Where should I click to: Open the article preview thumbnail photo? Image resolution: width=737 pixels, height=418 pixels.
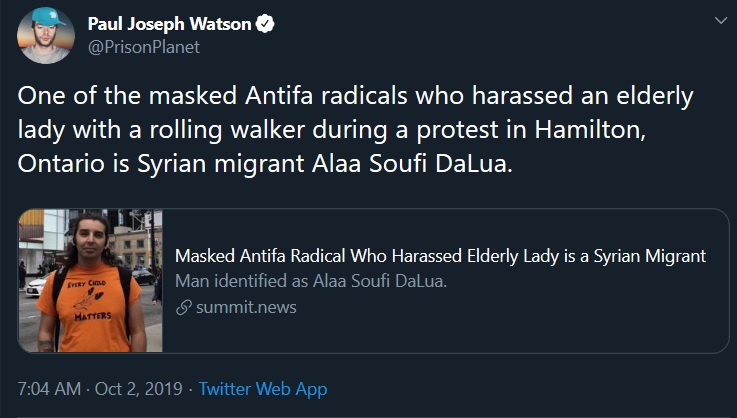[x=91, y=280]
